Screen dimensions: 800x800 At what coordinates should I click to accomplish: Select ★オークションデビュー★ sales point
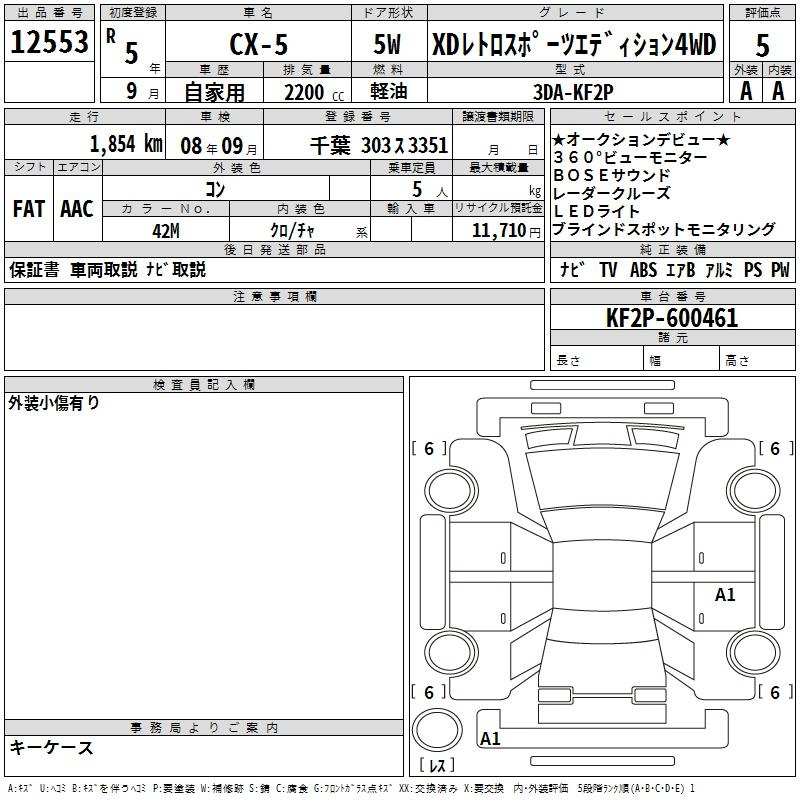pos(641,139)
